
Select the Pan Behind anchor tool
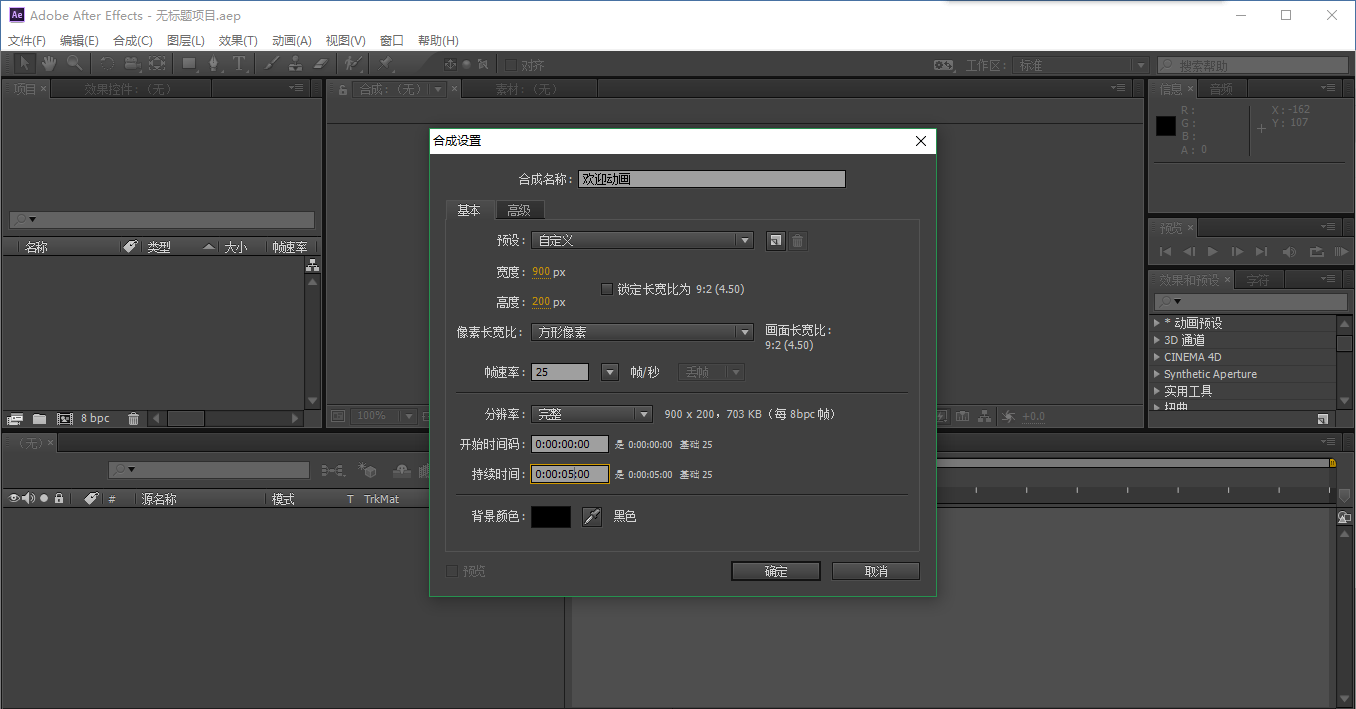pos(157,63)
